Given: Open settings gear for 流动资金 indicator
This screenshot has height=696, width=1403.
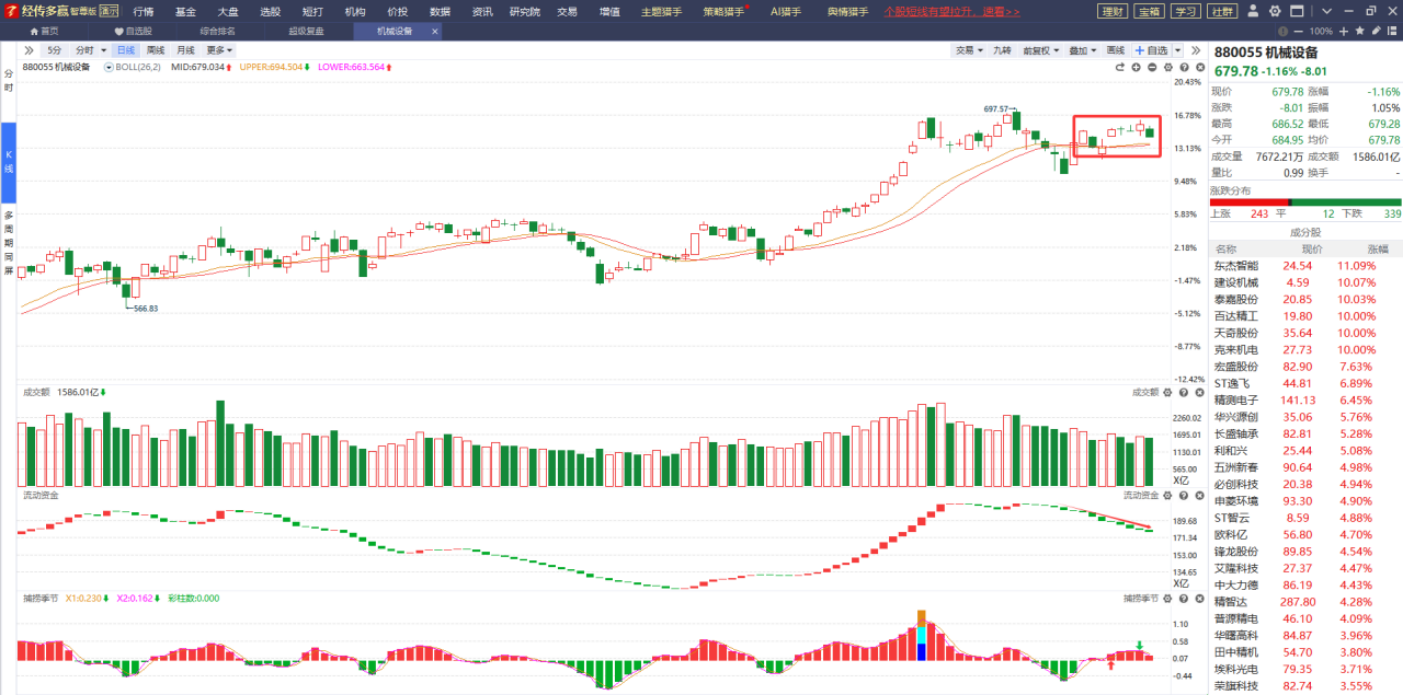Looking at the screenshot, I should click(x=1168, y=495).
